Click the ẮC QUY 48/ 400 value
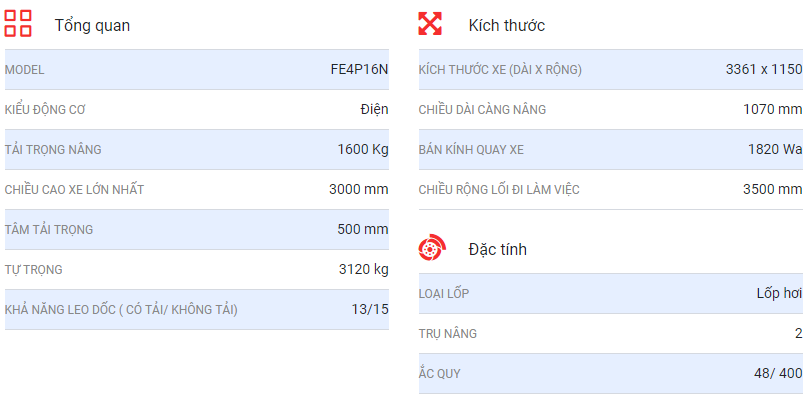 [x=778, y=374]
